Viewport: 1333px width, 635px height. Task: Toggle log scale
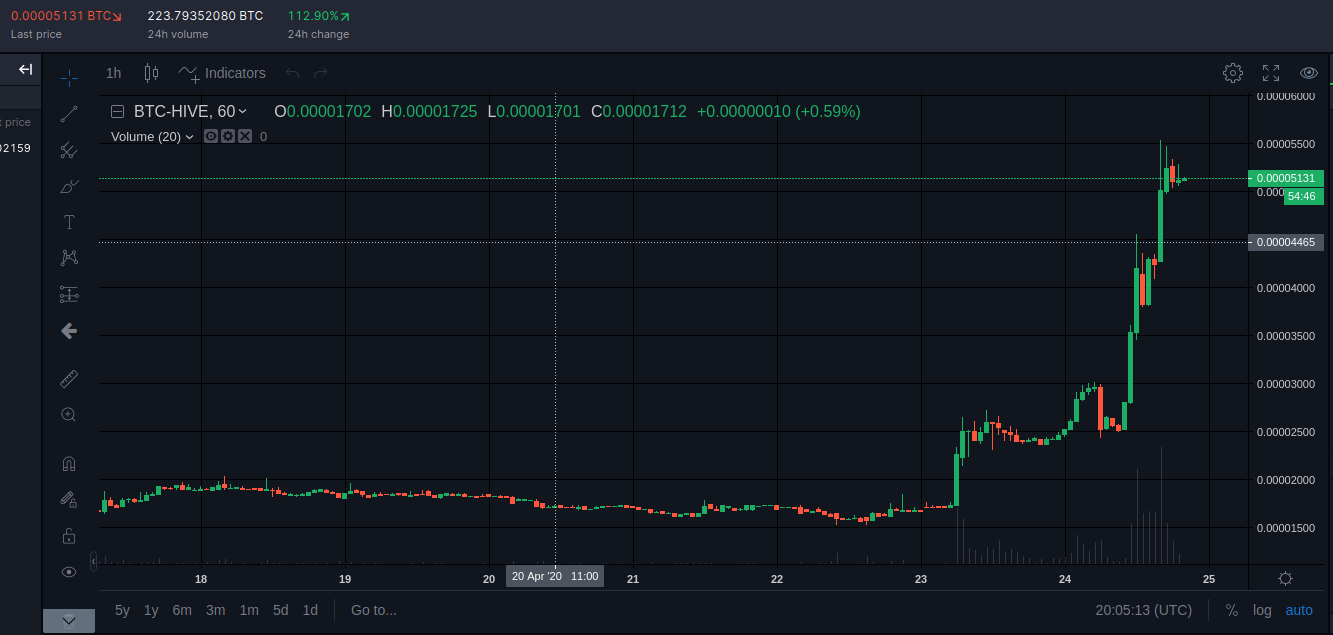coord(1262,610)
